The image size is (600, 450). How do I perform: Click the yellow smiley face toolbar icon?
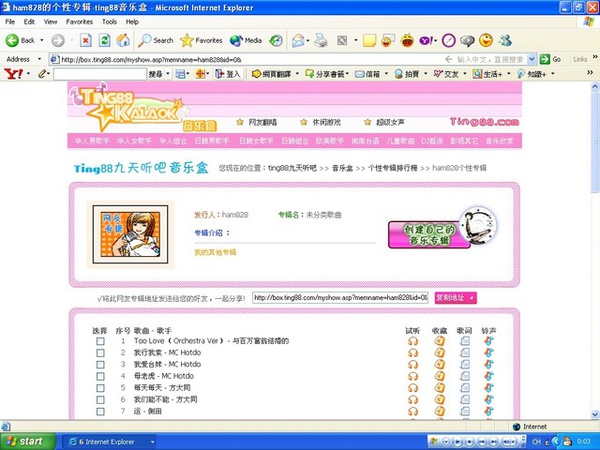[x=486, y=40]
